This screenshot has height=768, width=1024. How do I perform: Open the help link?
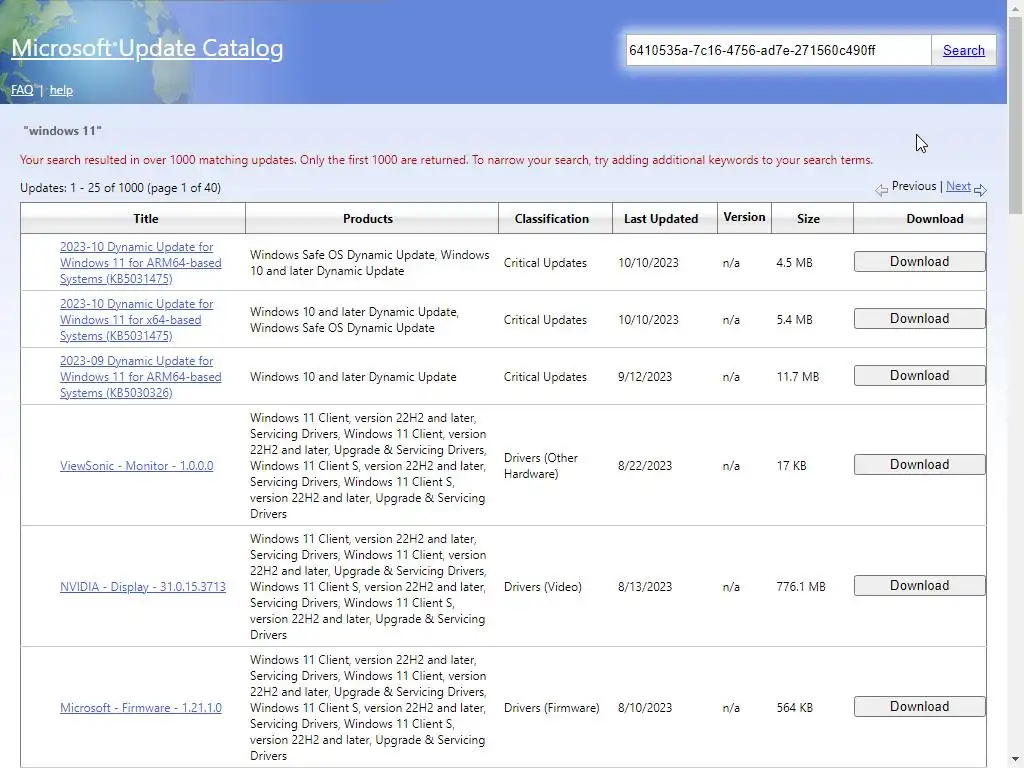pos(61,90)
